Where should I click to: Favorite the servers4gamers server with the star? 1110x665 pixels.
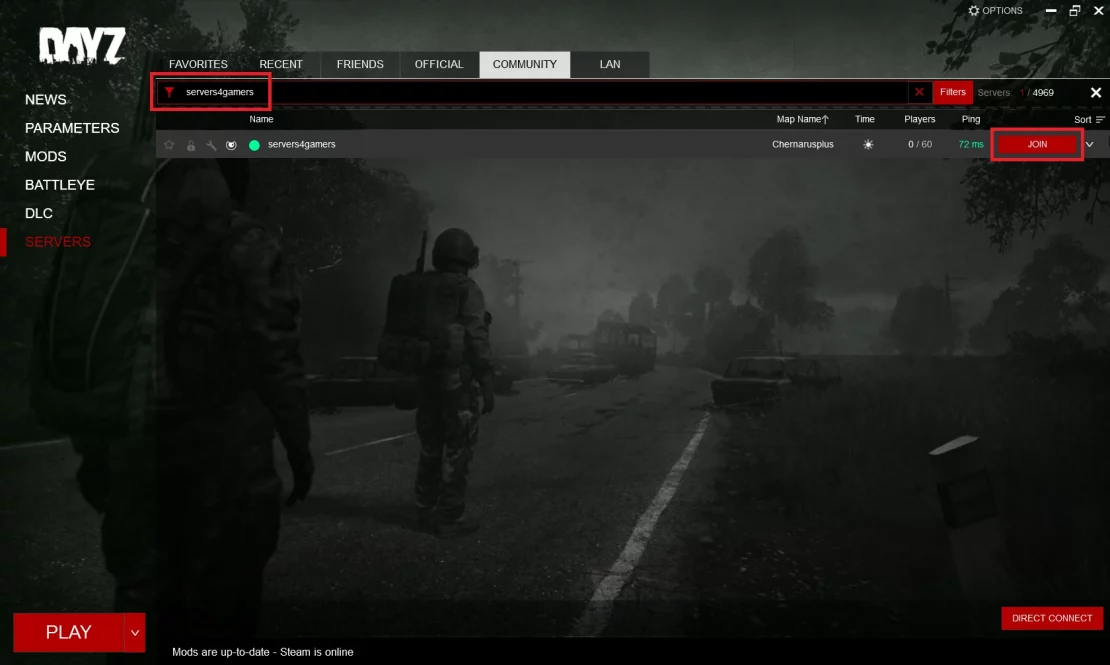(x=168, y=144)
